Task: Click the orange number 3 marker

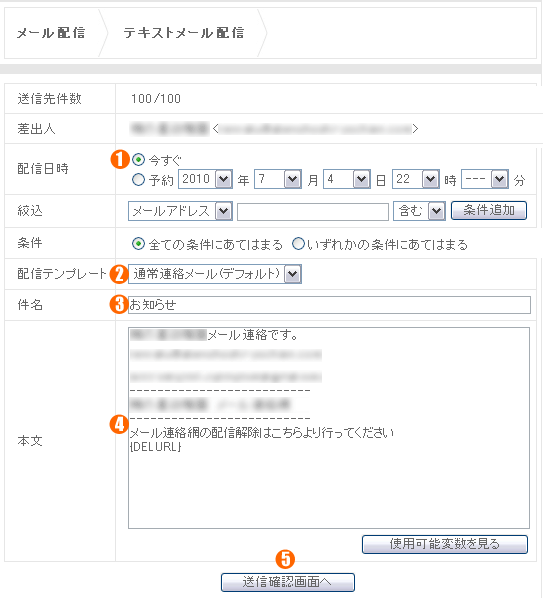Action: (x=119, y=305)
